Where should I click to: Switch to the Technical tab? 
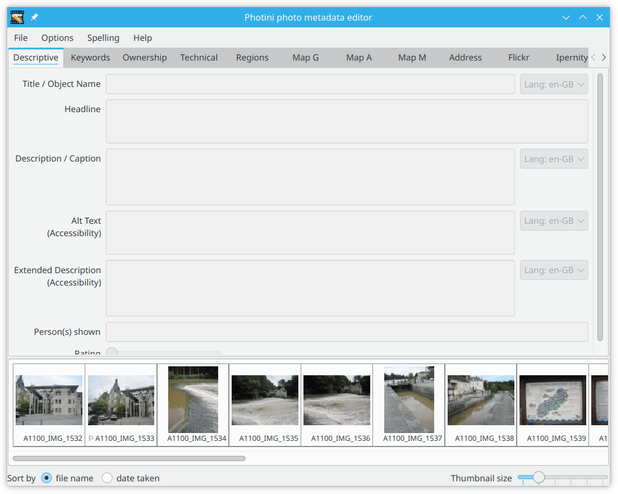(199, 58)
